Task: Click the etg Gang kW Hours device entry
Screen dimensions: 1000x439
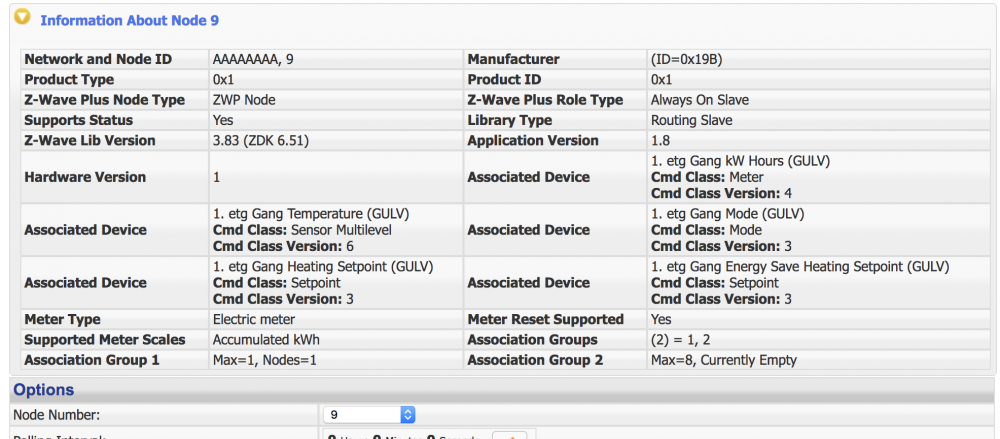Action: [x=740, y=161]
